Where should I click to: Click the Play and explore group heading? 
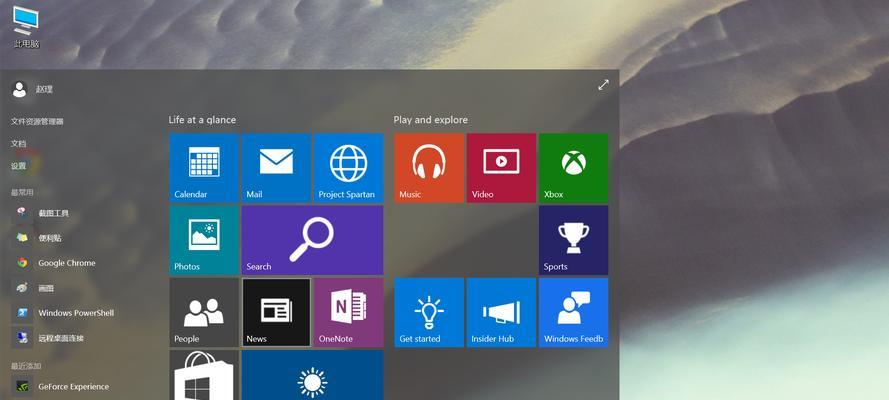(430, 120)
